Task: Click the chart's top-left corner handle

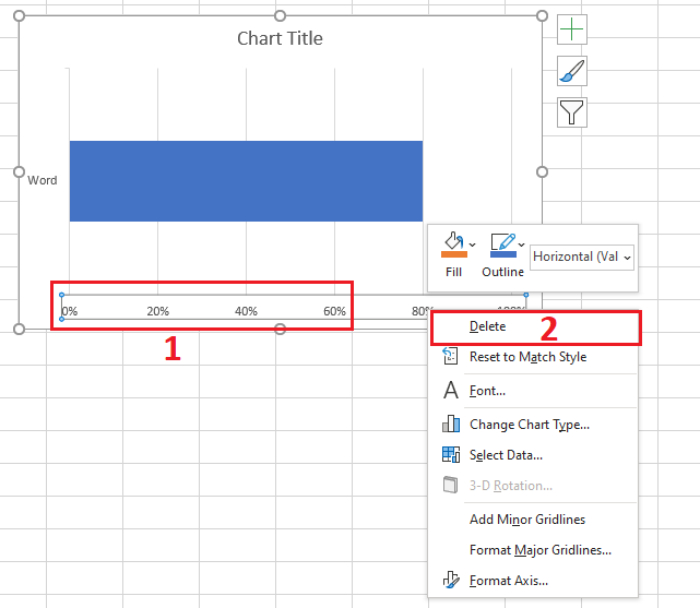Action: (19, 16)
